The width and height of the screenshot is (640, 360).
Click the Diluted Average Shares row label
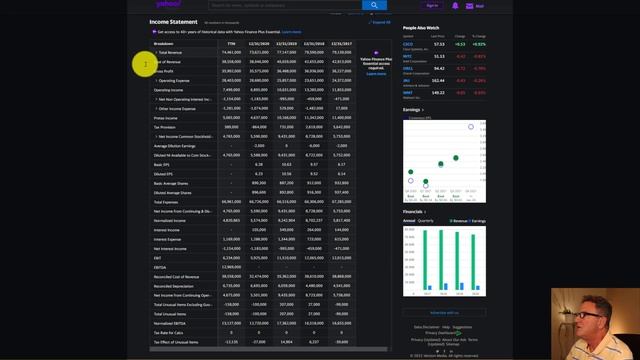[172, 193]
